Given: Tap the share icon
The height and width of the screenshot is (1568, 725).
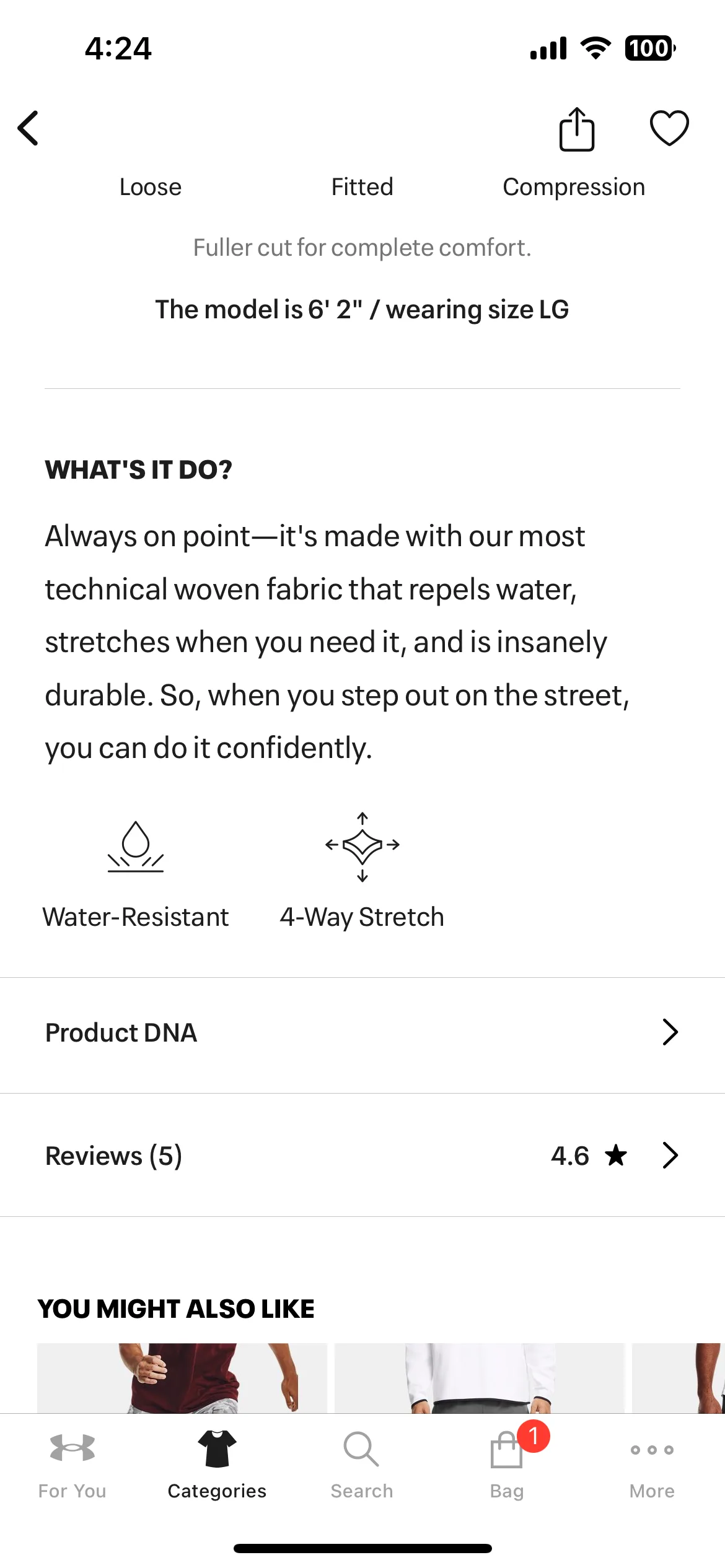Looking at the screenshot, I should coord(577,129).
